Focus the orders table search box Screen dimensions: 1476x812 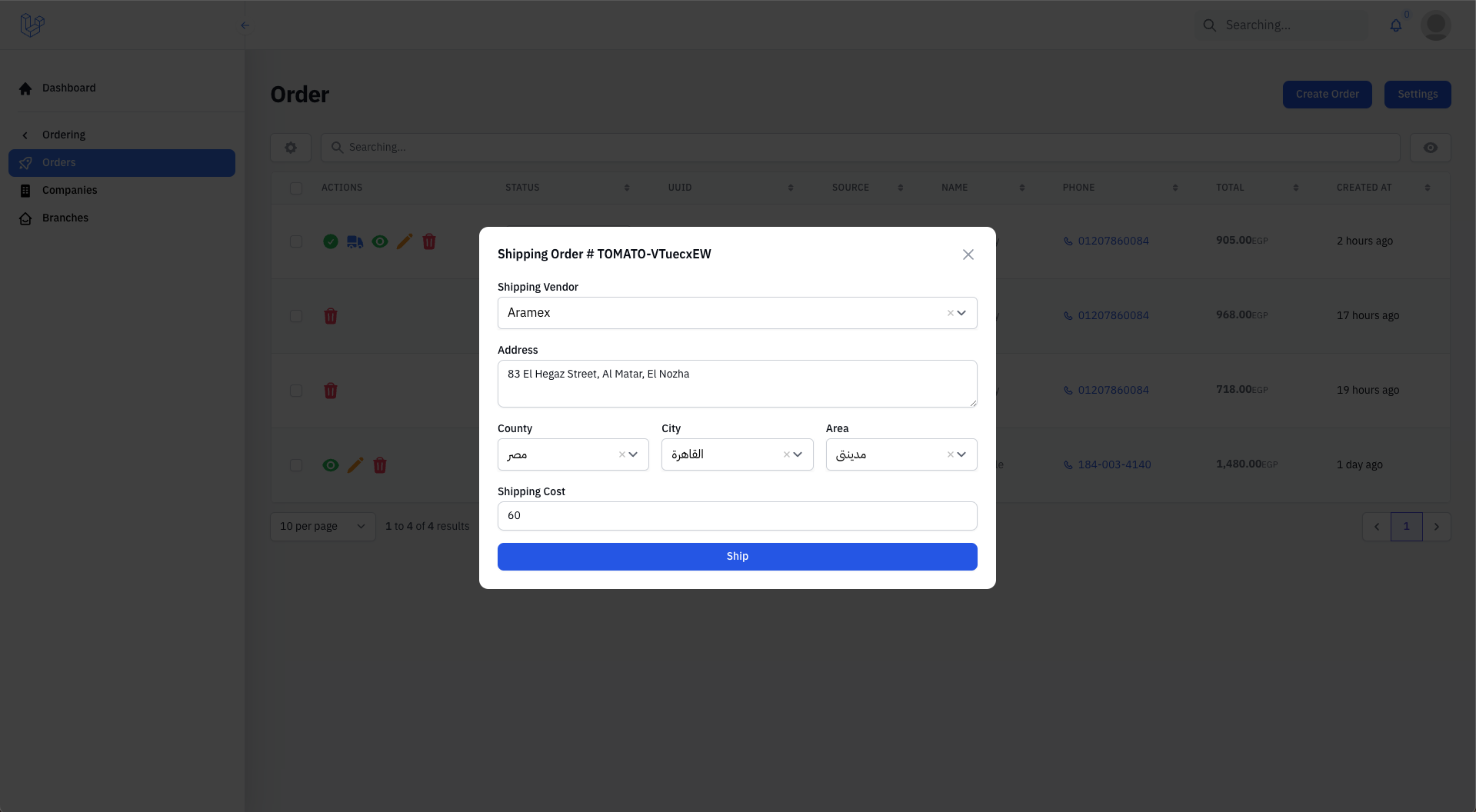(860, 148)
